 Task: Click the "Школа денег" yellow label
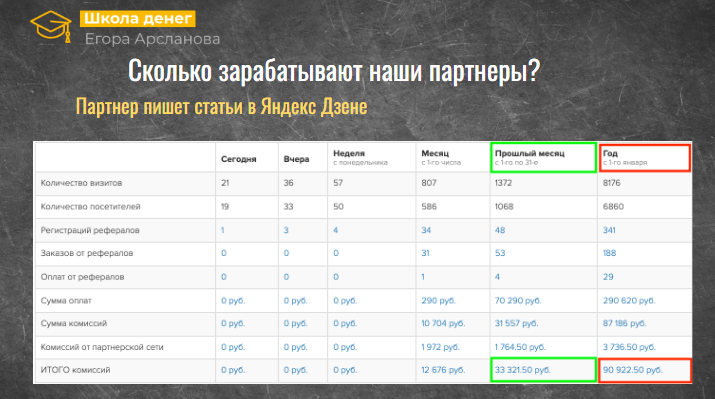pyautogui.click(x=138, y=19)
